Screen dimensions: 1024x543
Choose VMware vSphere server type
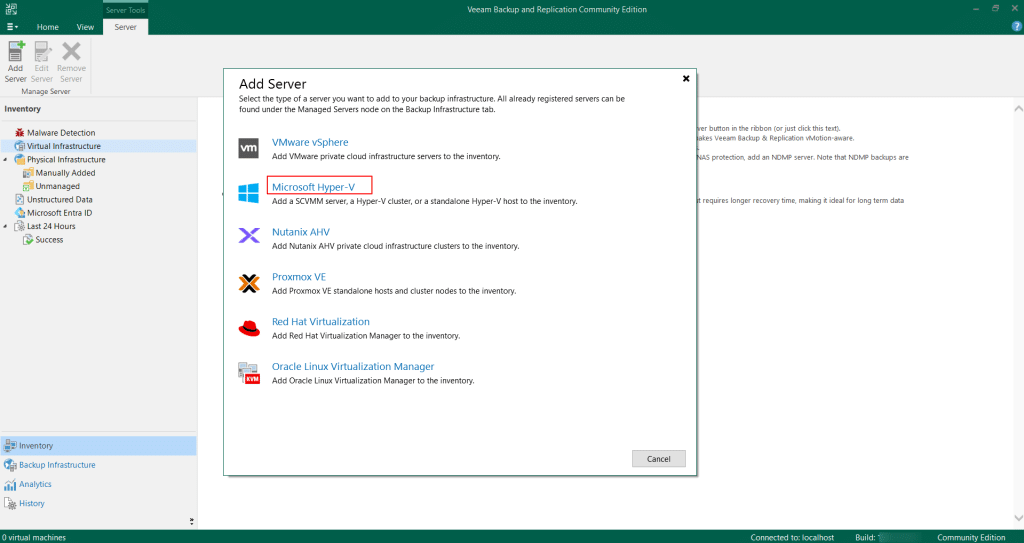[x=310, y=142]
